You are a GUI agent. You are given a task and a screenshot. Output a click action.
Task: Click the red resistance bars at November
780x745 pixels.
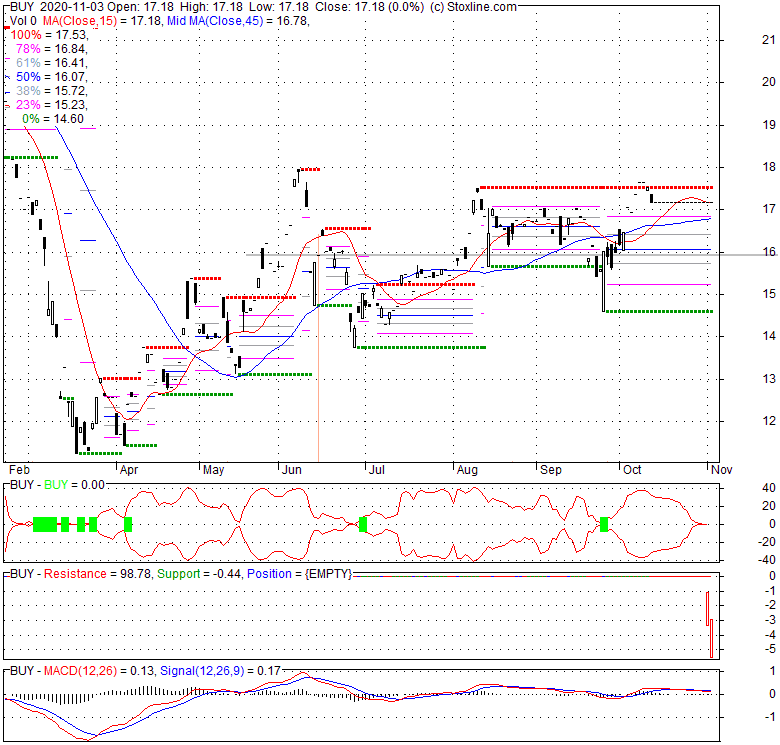pos(709,625)
